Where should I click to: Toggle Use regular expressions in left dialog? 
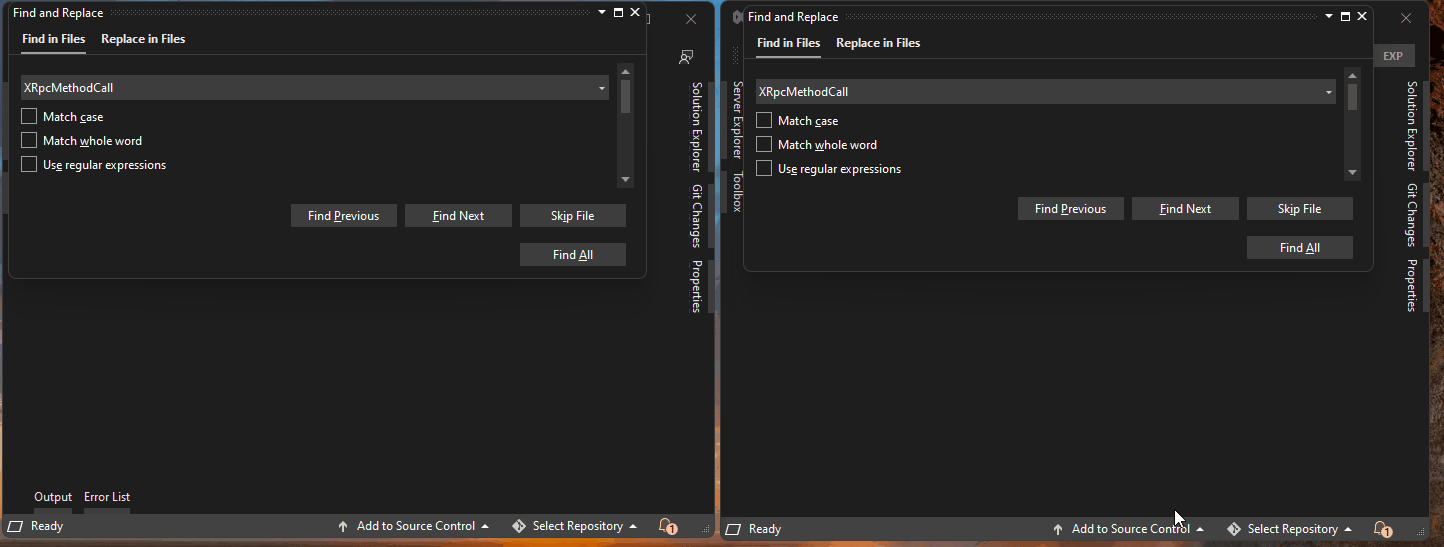(x=29, y=165)
